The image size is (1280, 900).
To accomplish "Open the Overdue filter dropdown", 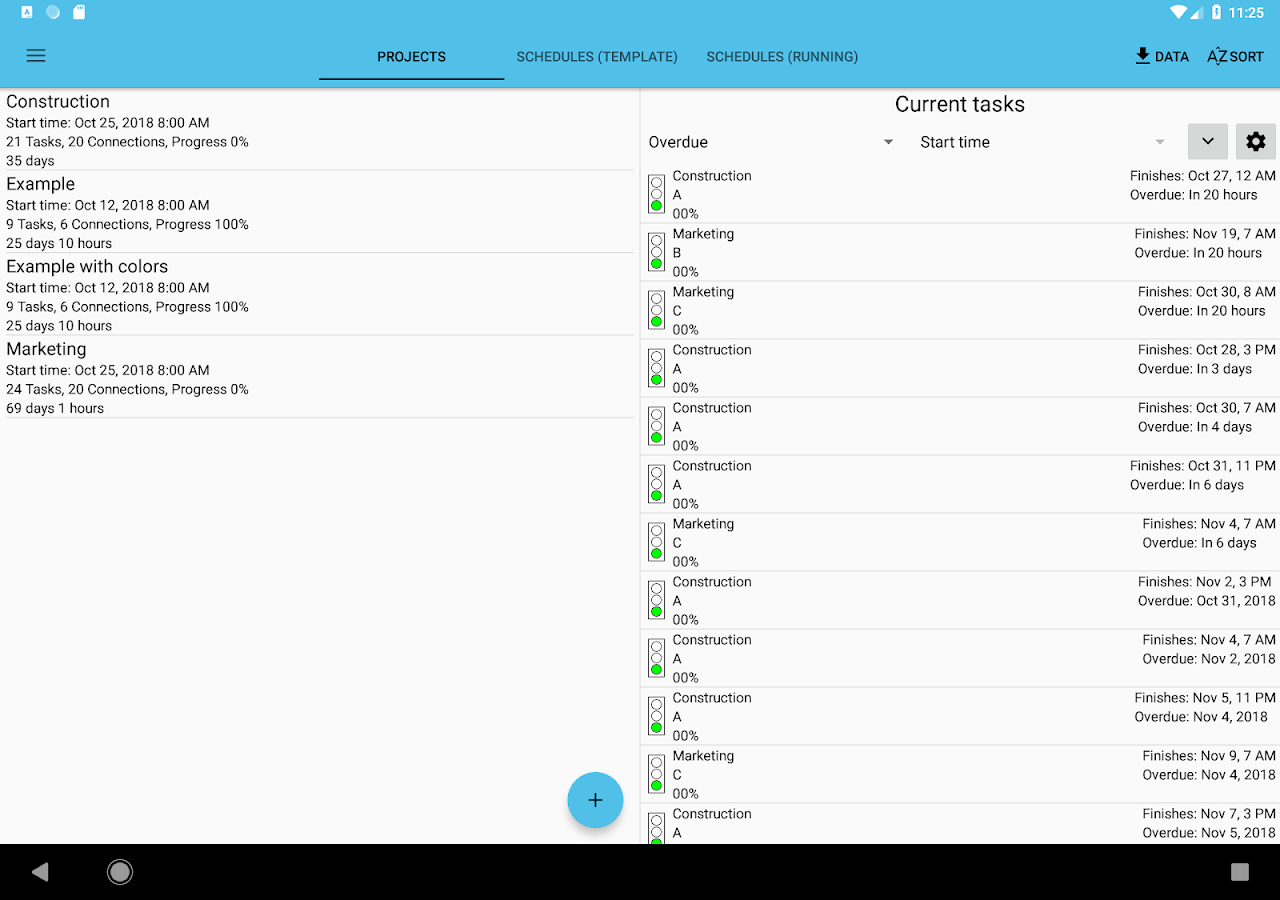I will [x=770, y=141].
